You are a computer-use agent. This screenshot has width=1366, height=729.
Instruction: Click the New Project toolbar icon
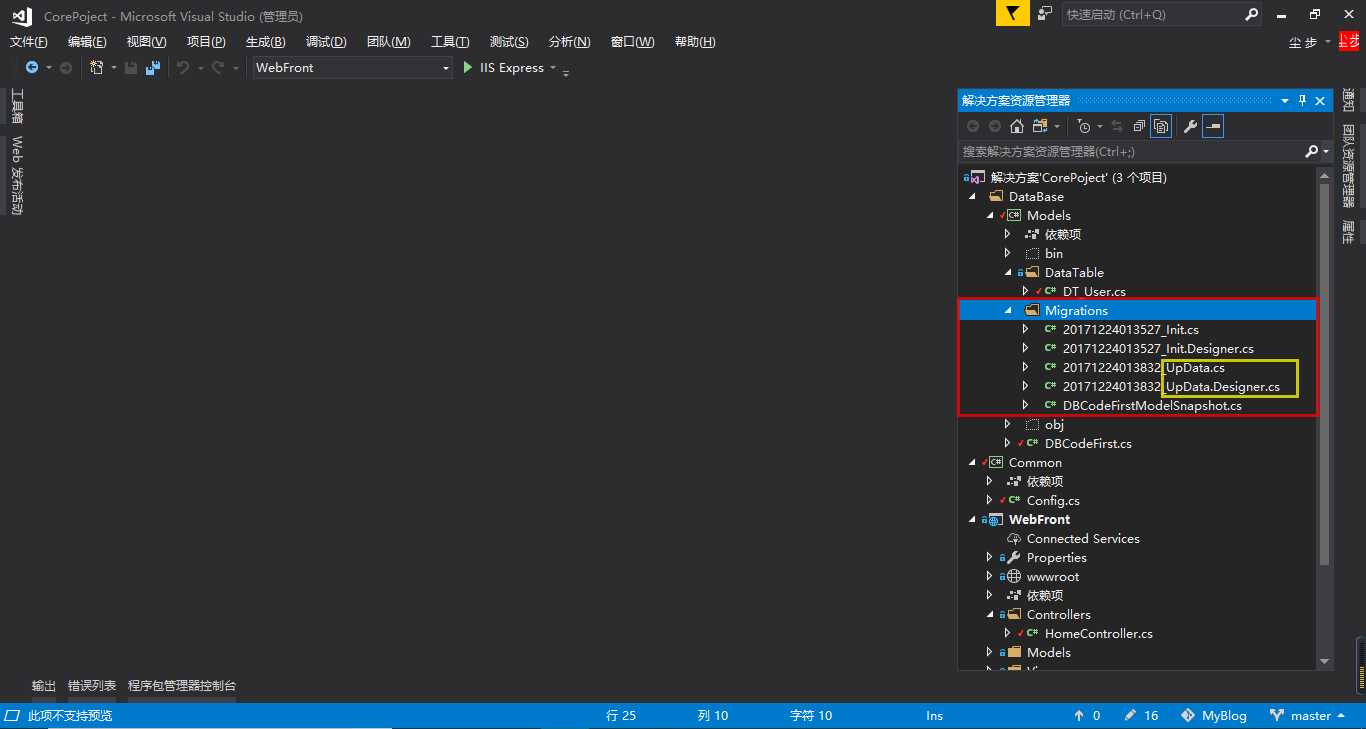pyautogui.click(x=97, y=68)
